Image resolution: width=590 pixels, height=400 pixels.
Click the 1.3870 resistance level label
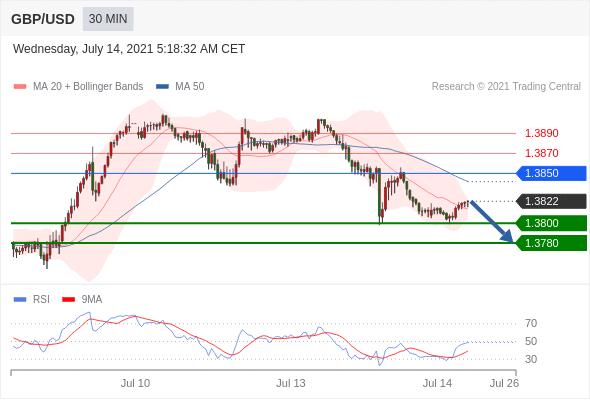point(541,153)
